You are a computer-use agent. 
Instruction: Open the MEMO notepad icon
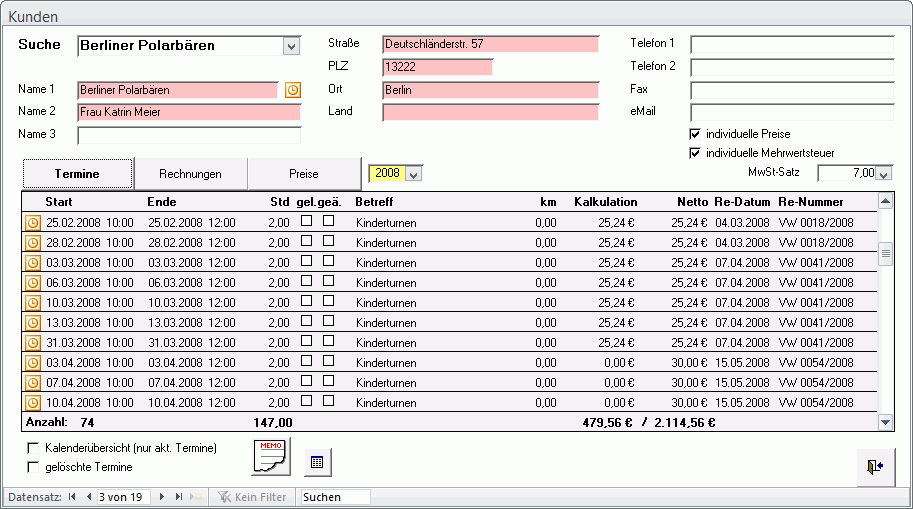click(x=271, y=456)
